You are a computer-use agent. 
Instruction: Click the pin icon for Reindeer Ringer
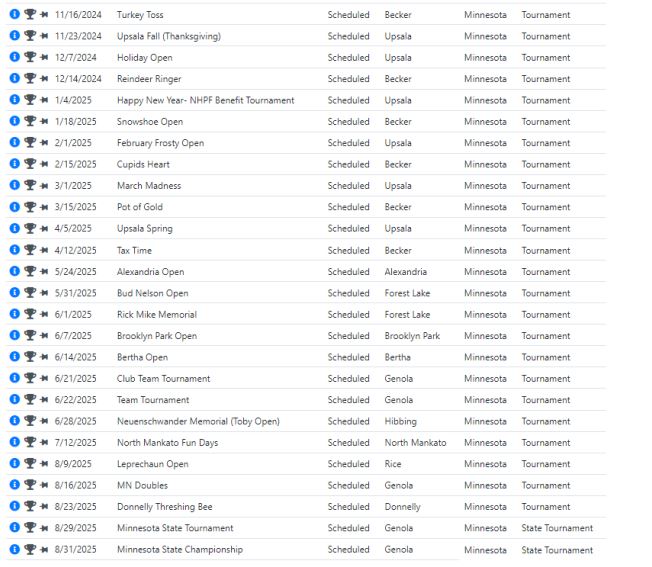tap(44, 79)
